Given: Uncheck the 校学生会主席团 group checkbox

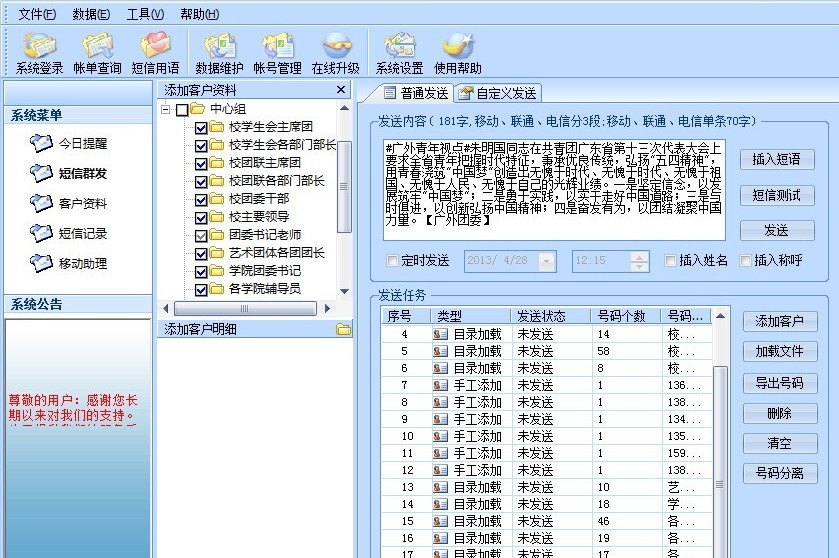Looking at the screenshot, I should (201, 128).
